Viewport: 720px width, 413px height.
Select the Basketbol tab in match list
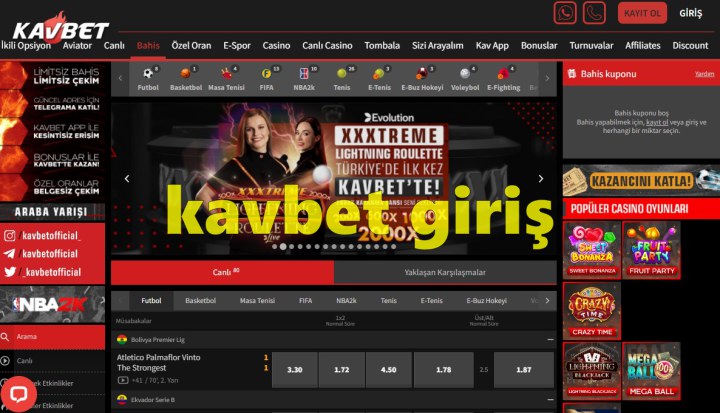tap(200, 300)
